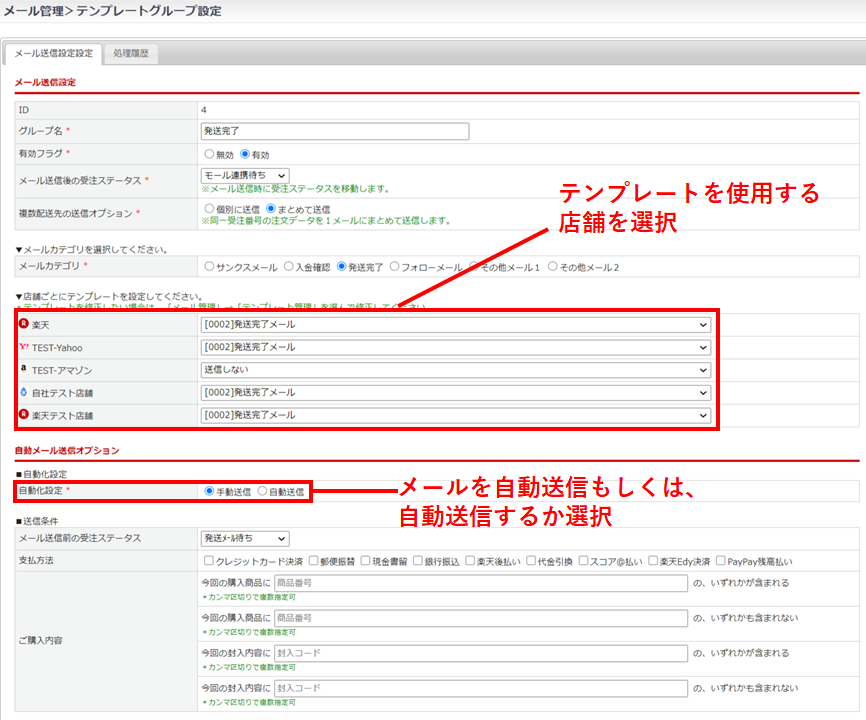Select the サンクスメール mail category
The height and width of the screenshot is (720, 866).
(x=209, y=267)
